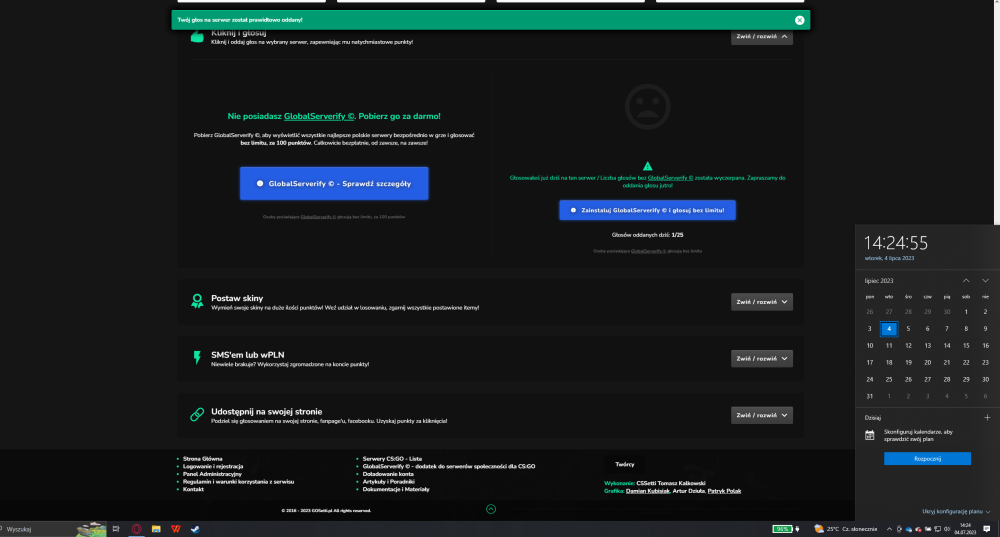The height and width of the screenshot is (537, 1000).
Task: Open the notification center icon
Action: 987,529
